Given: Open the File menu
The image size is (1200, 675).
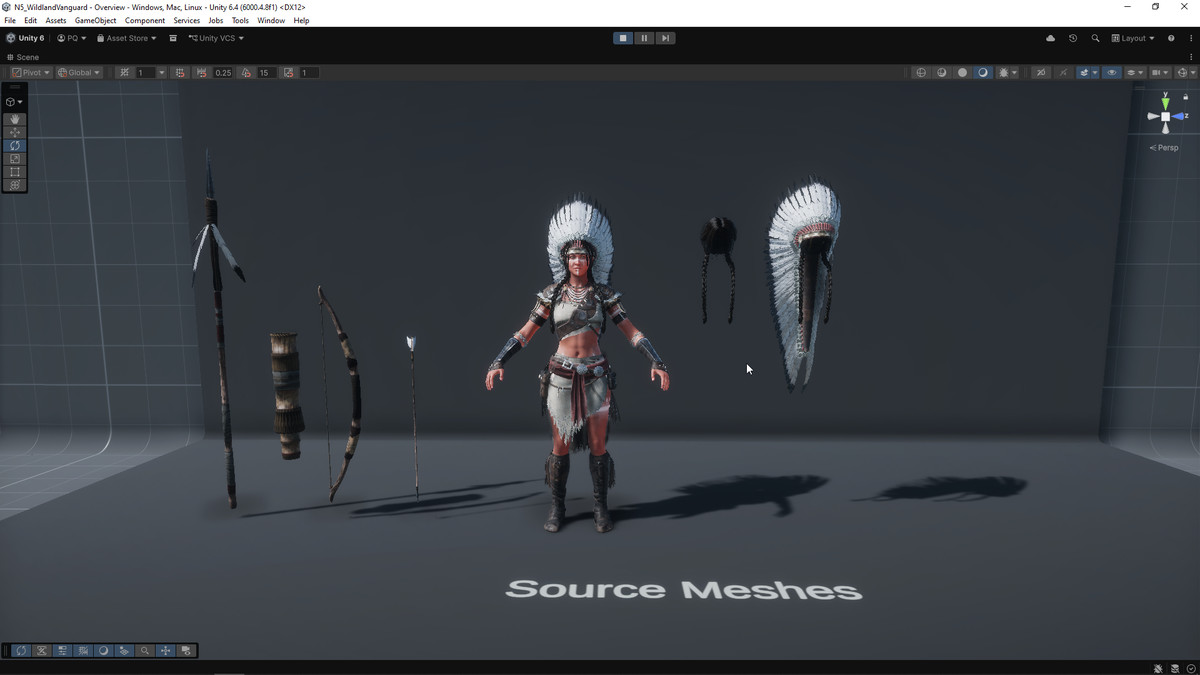Looking at the screenshot, I should click(x=10, y=20).
